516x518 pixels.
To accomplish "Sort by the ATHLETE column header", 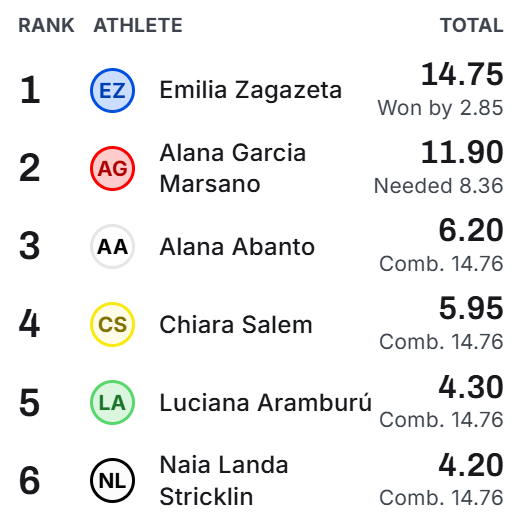I will point(138,25).
